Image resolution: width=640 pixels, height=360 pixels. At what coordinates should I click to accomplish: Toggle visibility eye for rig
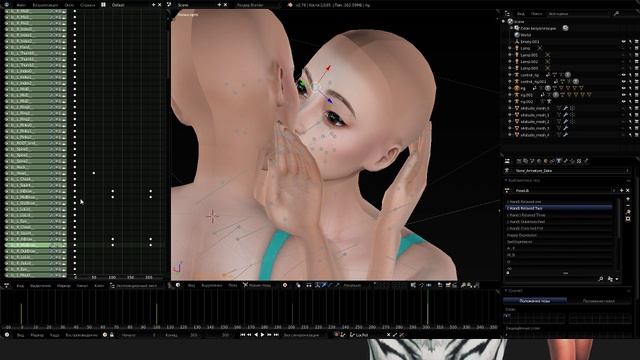pyautogui.click(x=624, y=88)
